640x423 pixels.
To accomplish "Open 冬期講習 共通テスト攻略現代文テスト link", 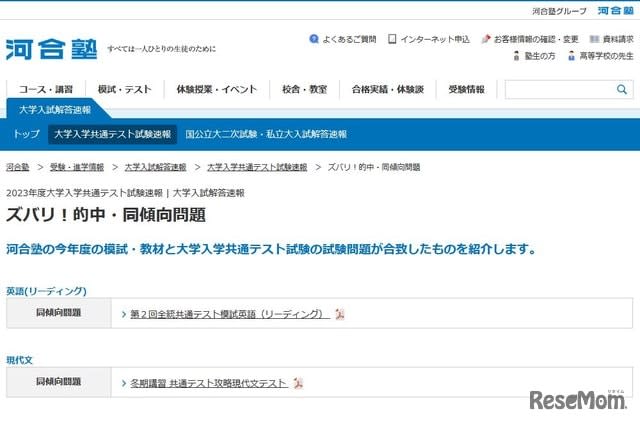I will click(209, 383).
